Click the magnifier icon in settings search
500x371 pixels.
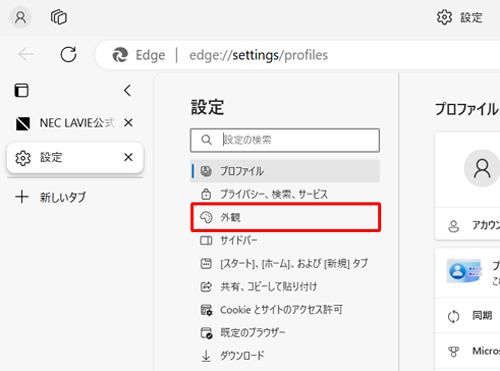pos(206,140)
